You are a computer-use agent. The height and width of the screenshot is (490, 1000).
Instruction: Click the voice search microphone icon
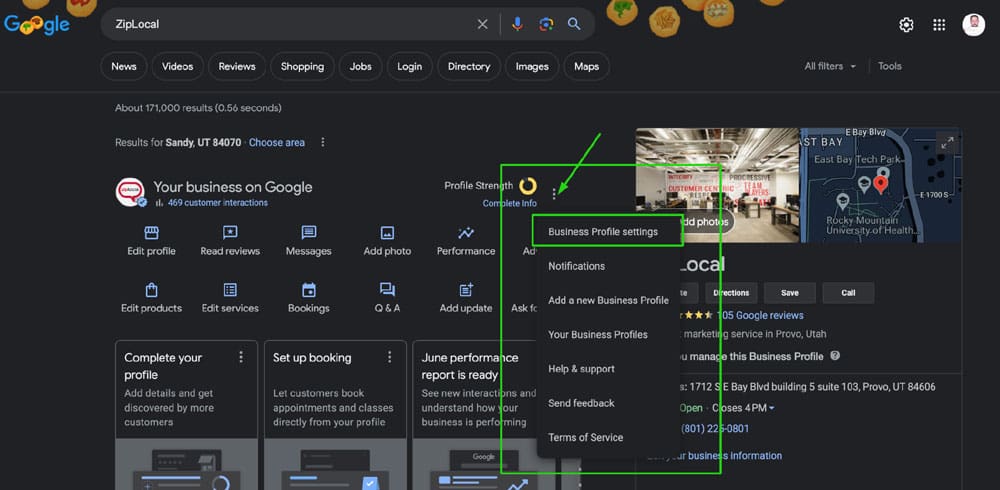(x=517, y=24)
